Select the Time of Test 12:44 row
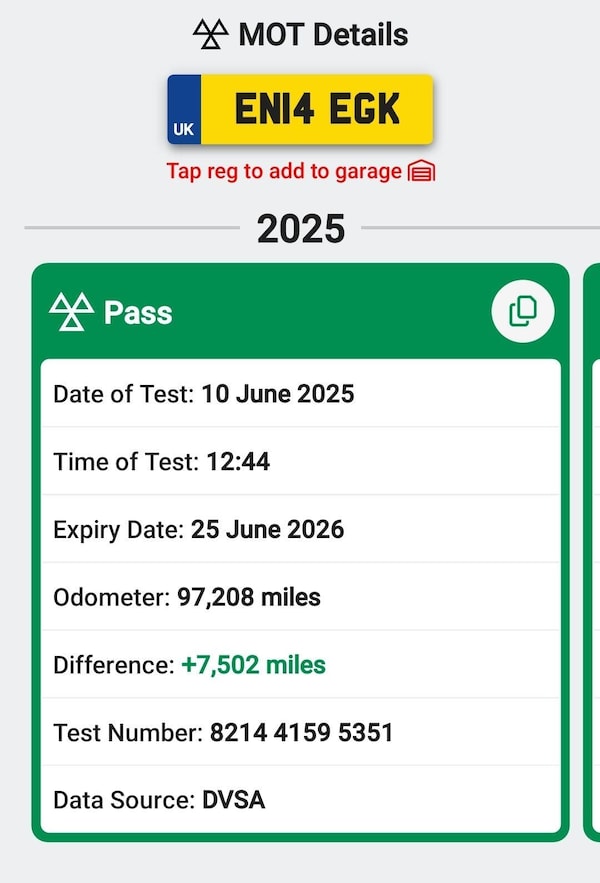The height and width of the screenshot is (883, 600). 300,461
